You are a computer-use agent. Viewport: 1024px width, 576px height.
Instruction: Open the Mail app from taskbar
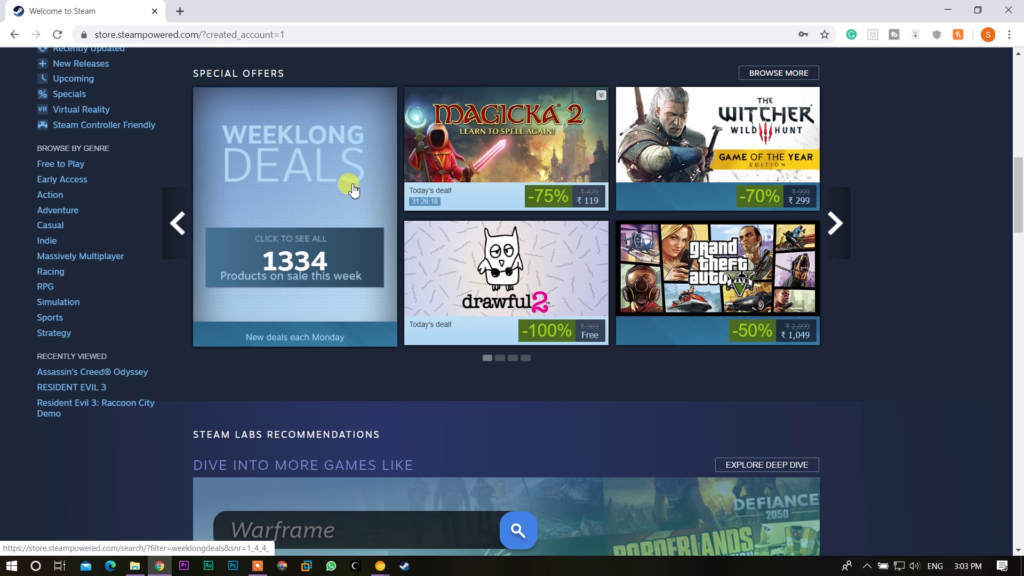[86, 566]
